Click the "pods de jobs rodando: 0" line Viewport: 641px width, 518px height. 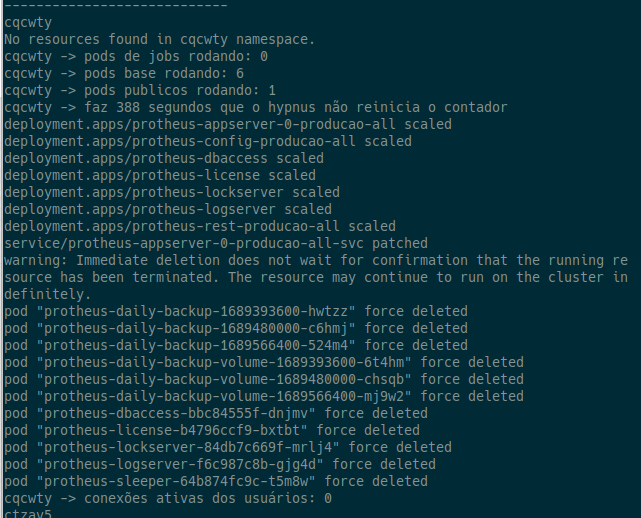[136, 56]
